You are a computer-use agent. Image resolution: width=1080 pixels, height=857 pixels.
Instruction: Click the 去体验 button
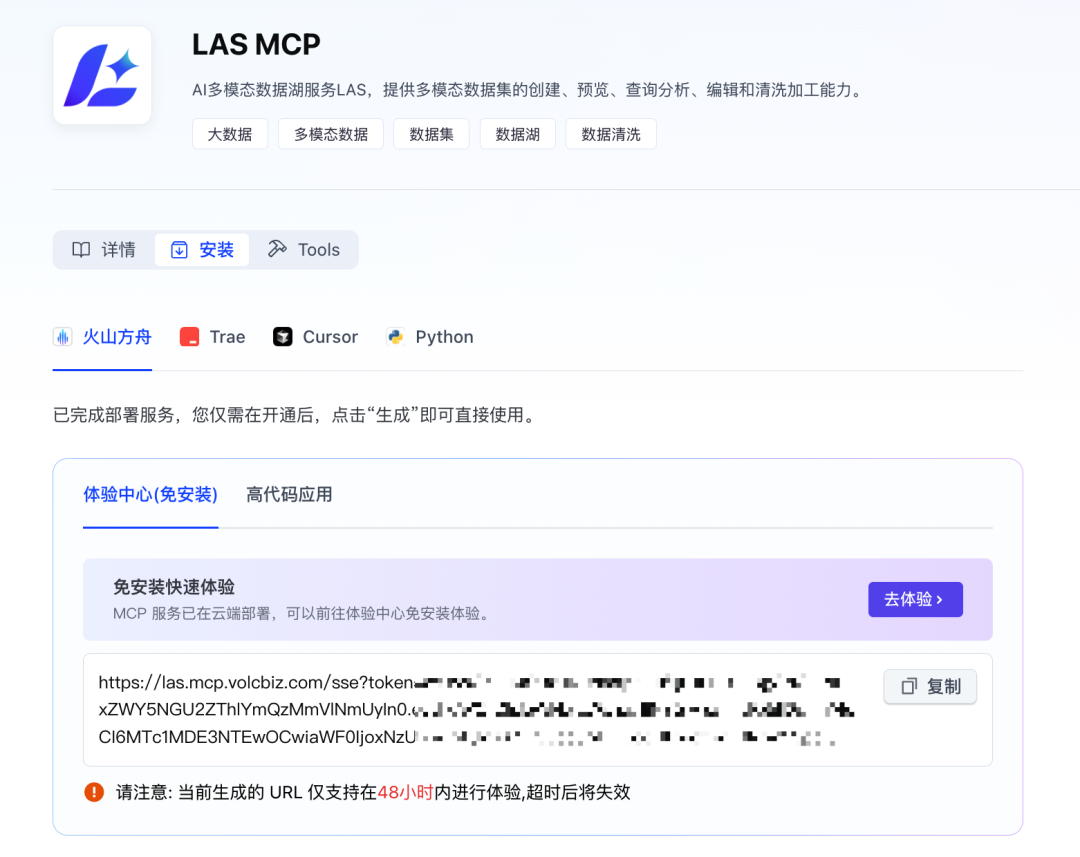(915, 599)
